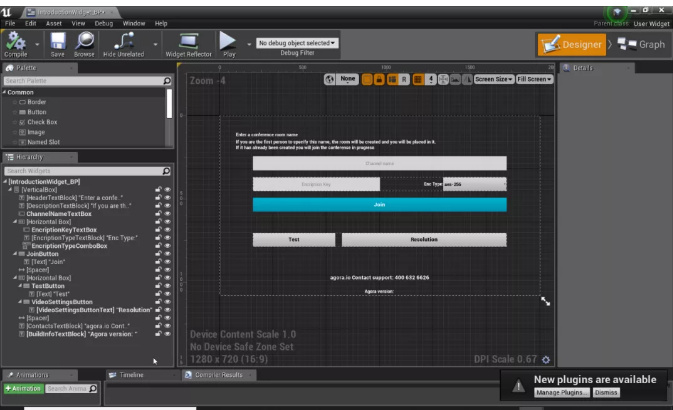Open the Play options dropdown arrow
Image resolution: width=673 pixels, height=410 pixels.
tap(249, 44)
